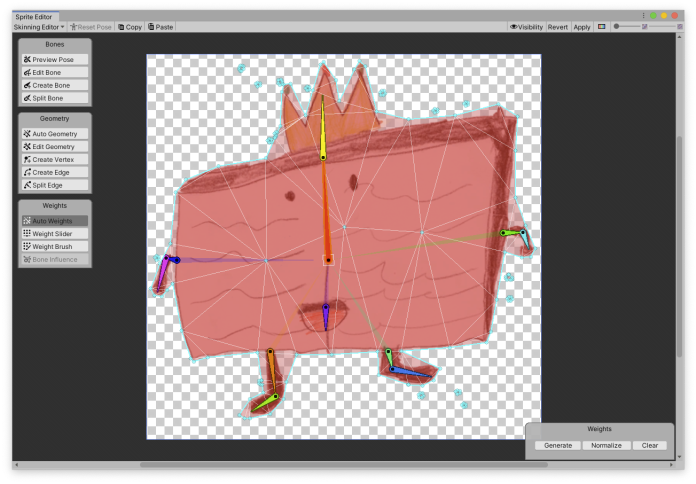Select the Create Edge tool
Viewport: 696px width, 484px height.
(x=55, y=173)
